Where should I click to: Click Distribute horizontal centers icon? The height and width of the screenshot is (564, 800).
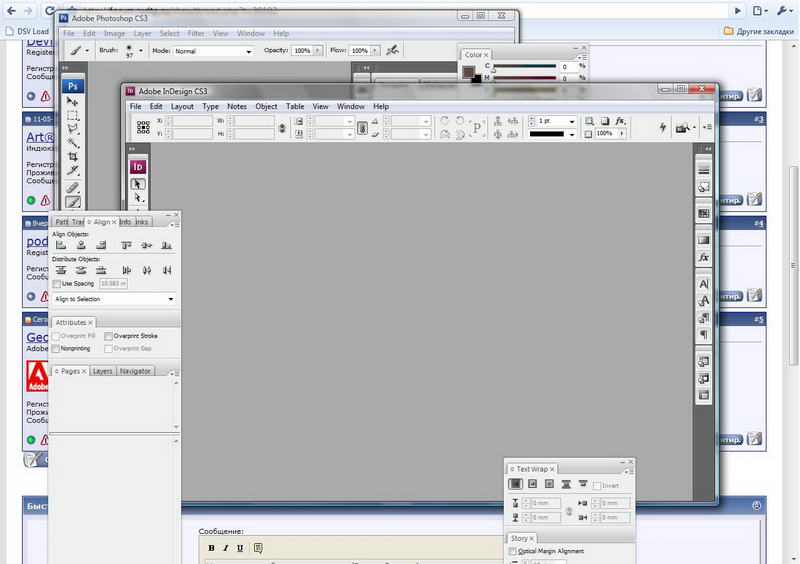146,270
